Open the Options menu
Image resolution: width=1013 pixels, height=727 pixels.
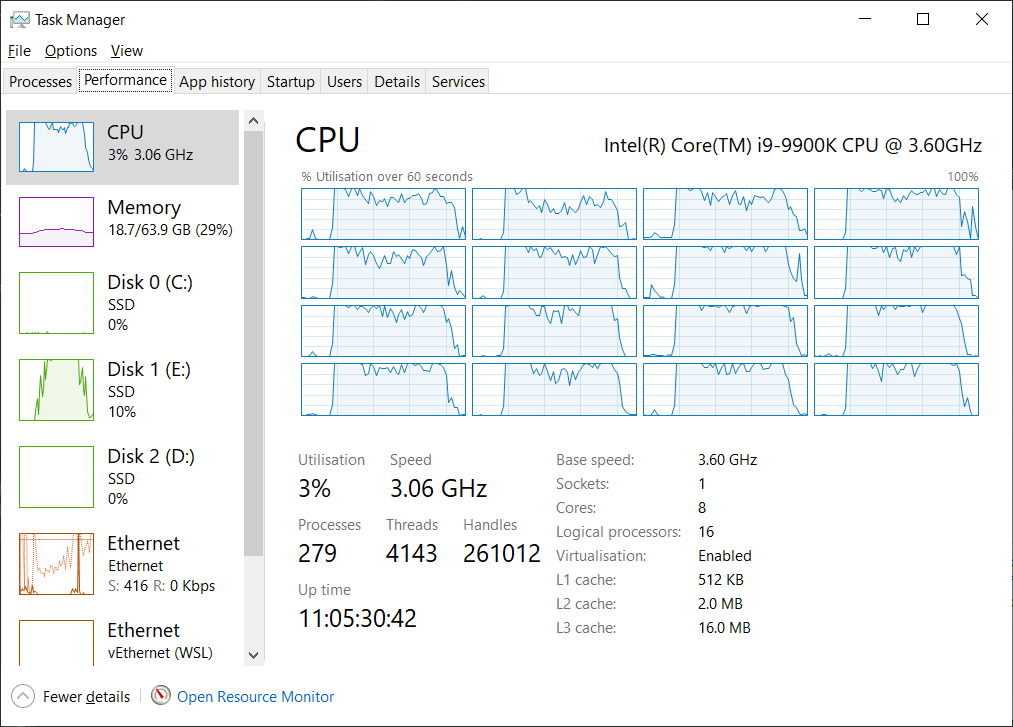coord(70,50)
